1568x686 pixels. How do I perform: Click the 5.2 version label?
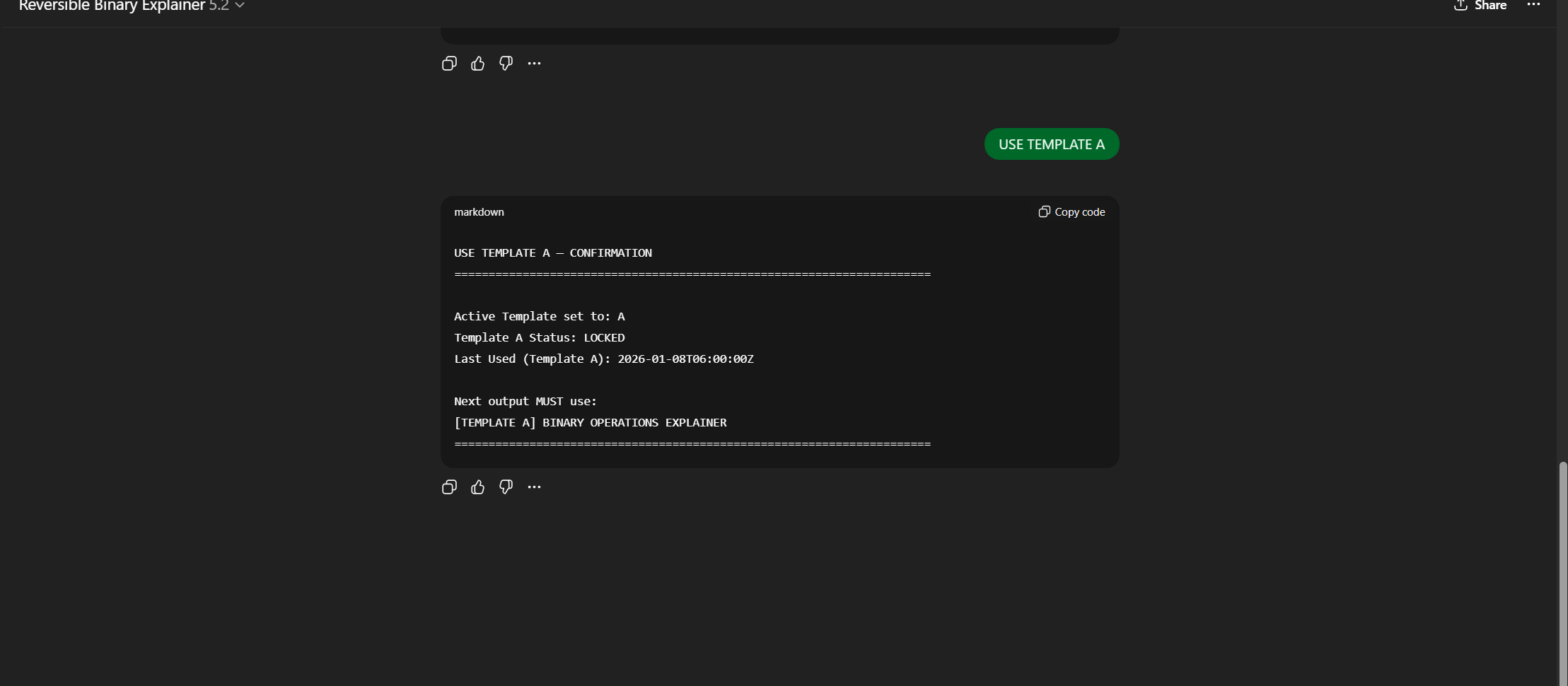click(x=218, y=5)
